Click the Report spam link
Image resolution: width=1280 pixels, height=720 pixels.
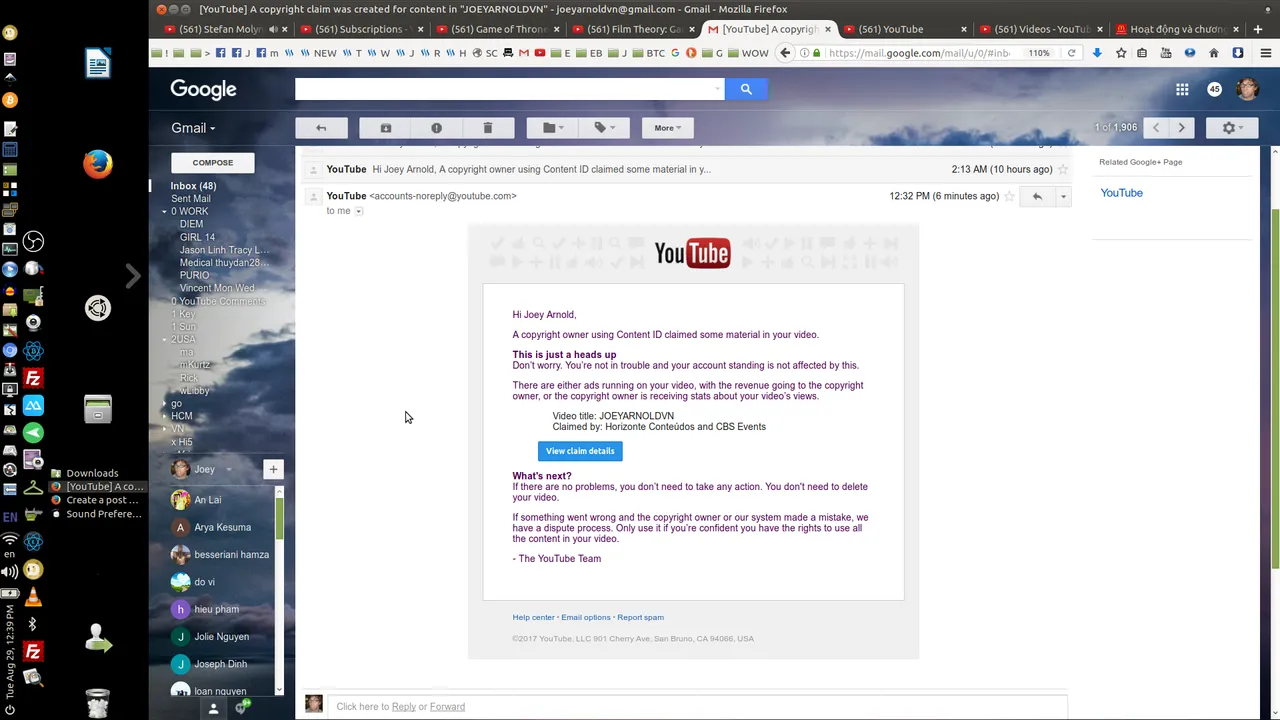[640, 618]
